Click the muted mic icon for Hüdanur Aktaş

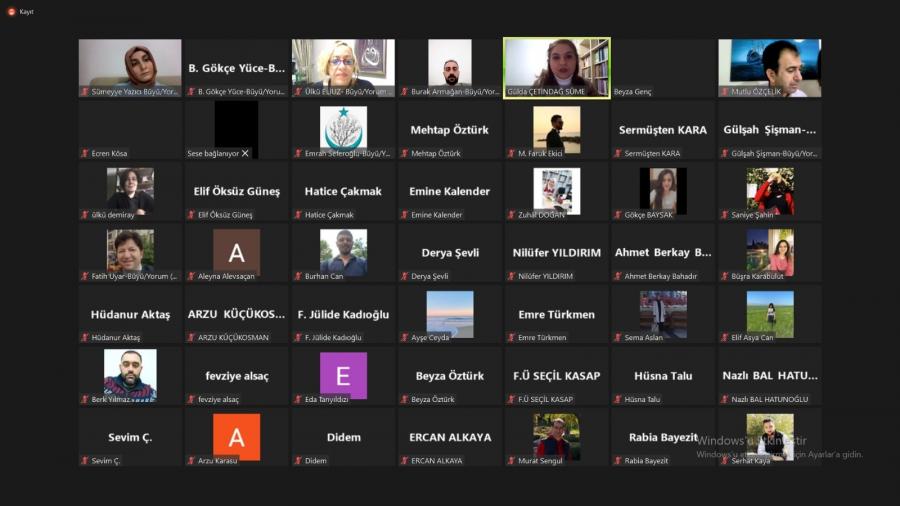click(x=85, y=338)
